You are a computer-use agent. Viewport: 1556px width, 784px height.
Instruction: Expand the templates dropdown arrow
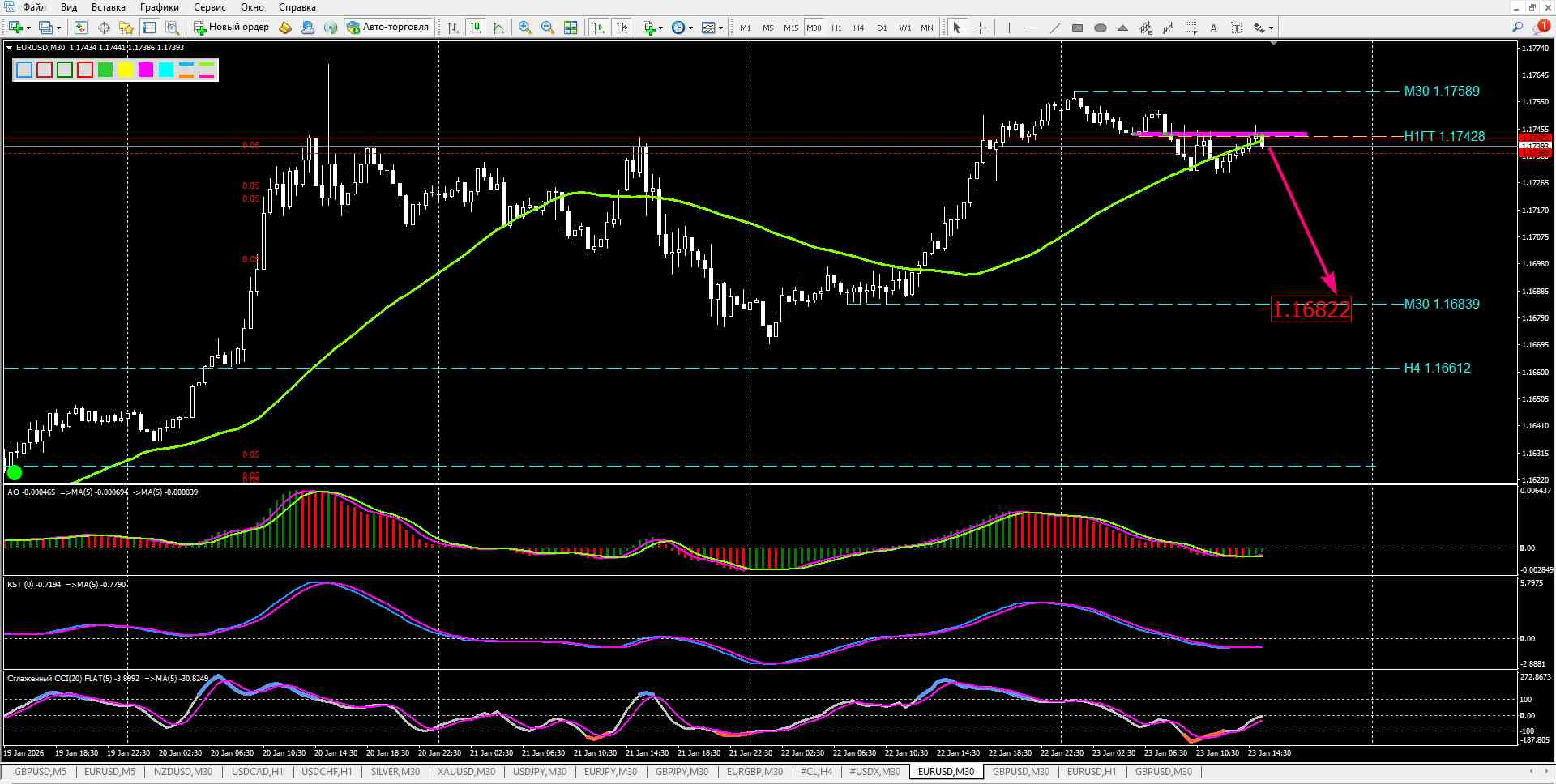click(720, 28)
